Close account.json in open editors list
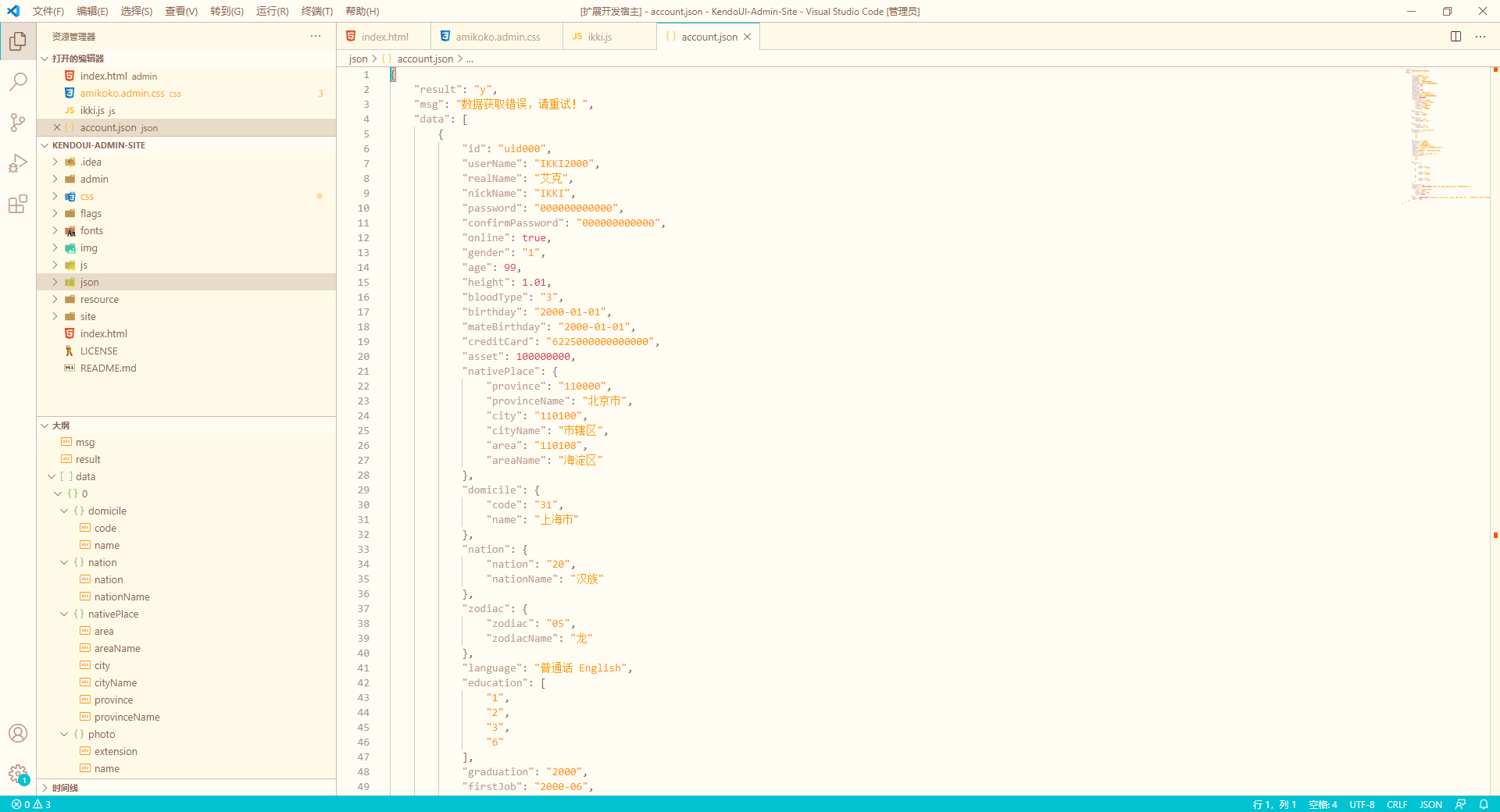1500x812 pixels. [57, 127]
